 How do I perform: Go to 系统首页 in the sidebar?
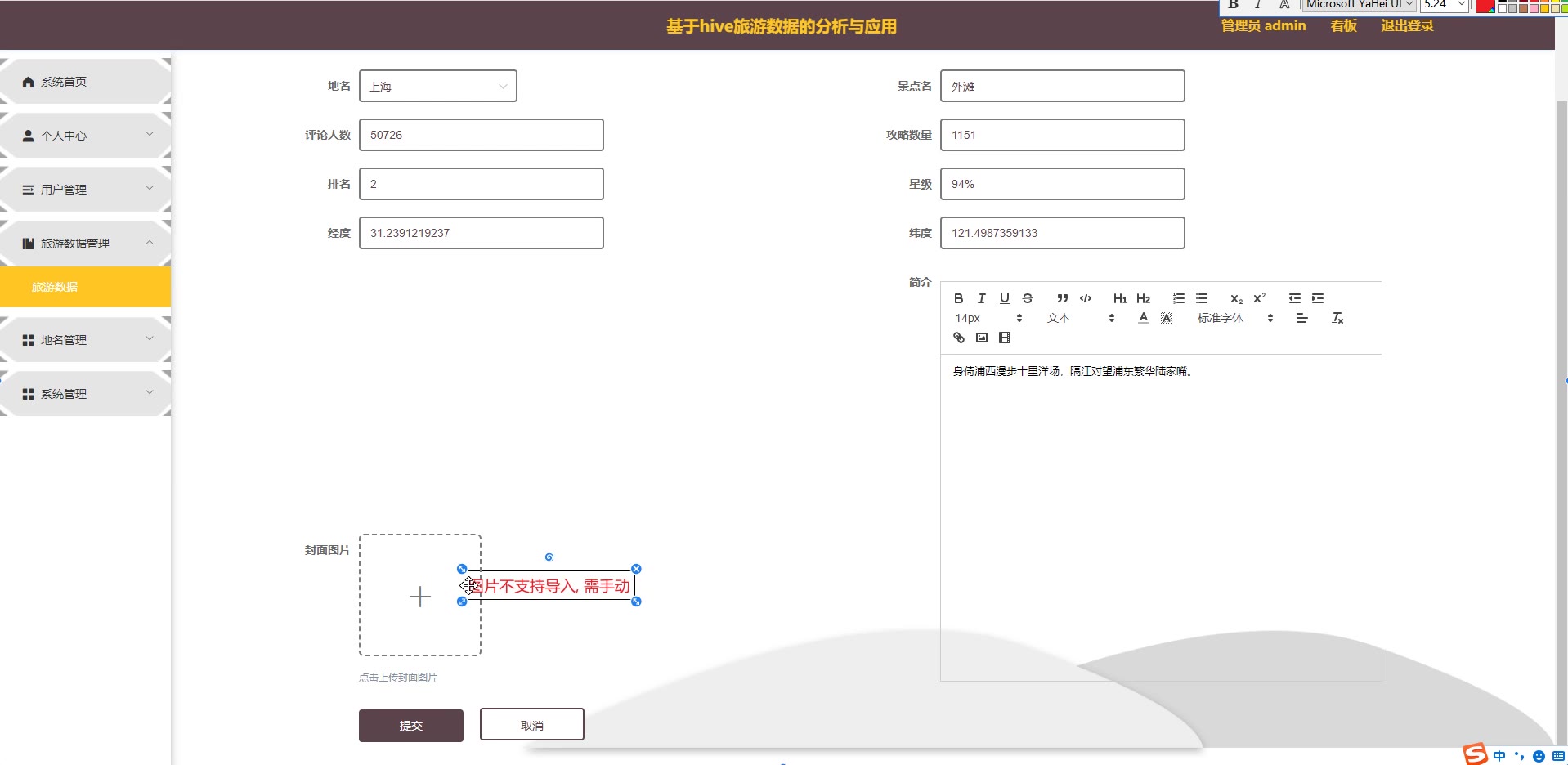tap(86, 82)
